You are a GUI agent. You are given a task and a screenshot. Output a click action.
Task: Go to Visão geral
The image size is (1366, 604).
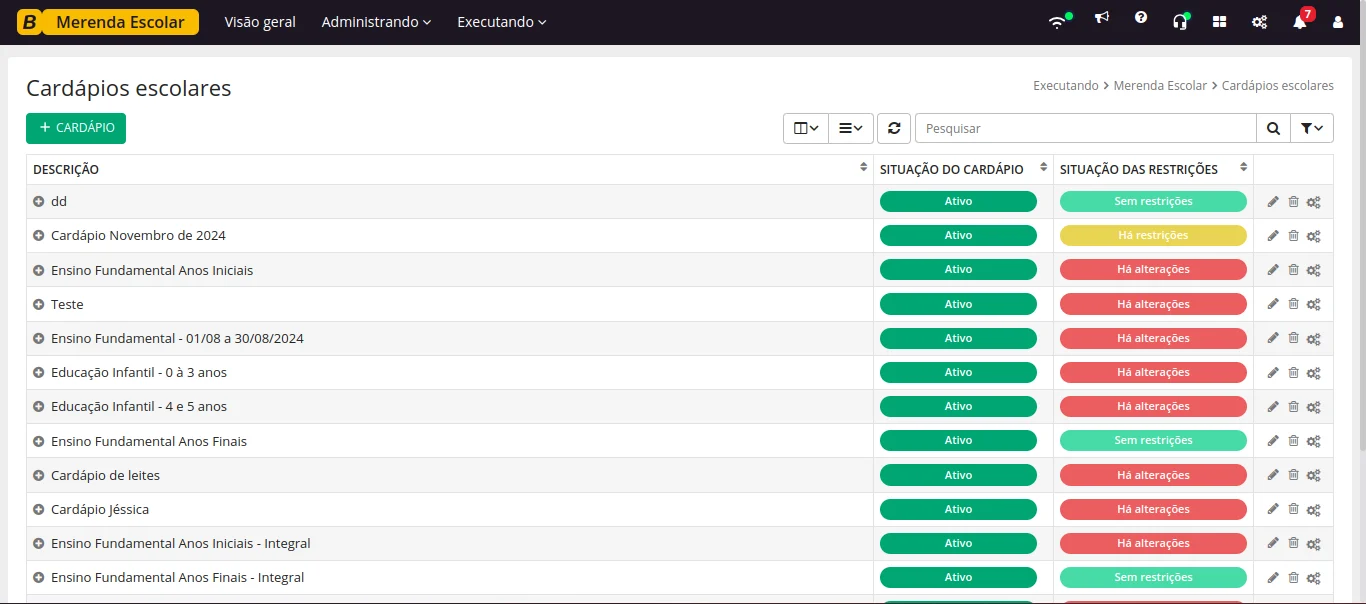[x=260, y=22]
